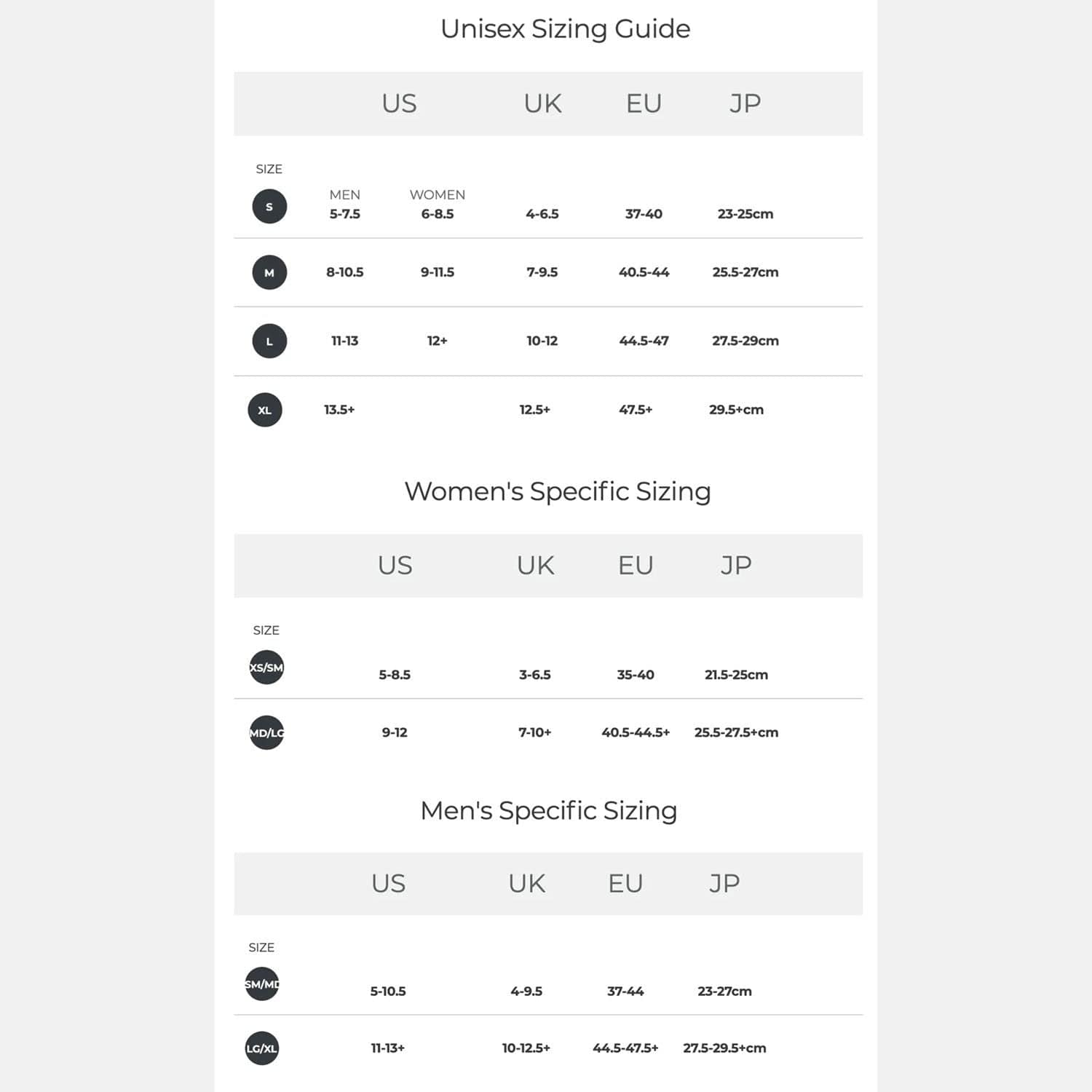Screen dimensions: 1092x1092
Task: Click the Unisex Sizing Guide heading
Action: click(x=565, y=29)
